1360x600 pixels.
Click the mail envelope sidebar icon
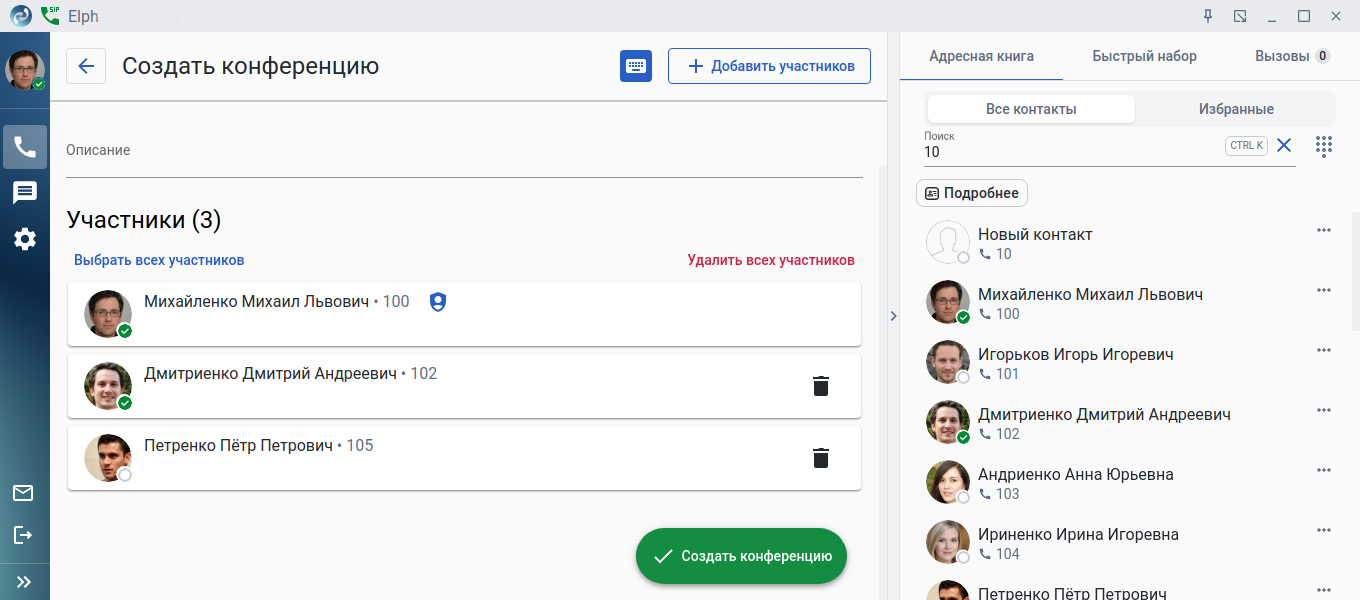point(23,492)
